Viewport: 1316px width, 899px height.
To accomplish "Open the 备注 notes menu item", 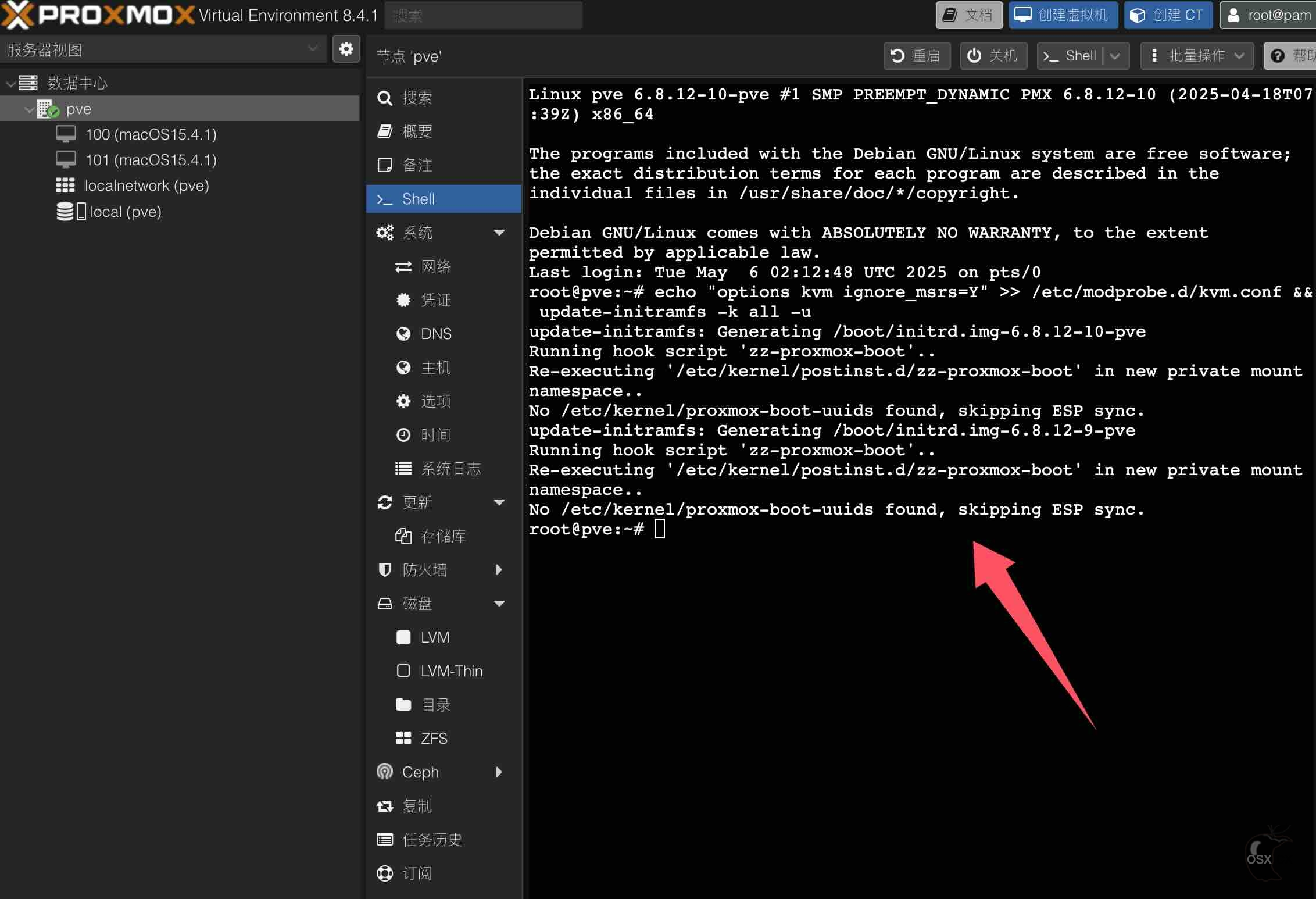I will tap(444, 165).
